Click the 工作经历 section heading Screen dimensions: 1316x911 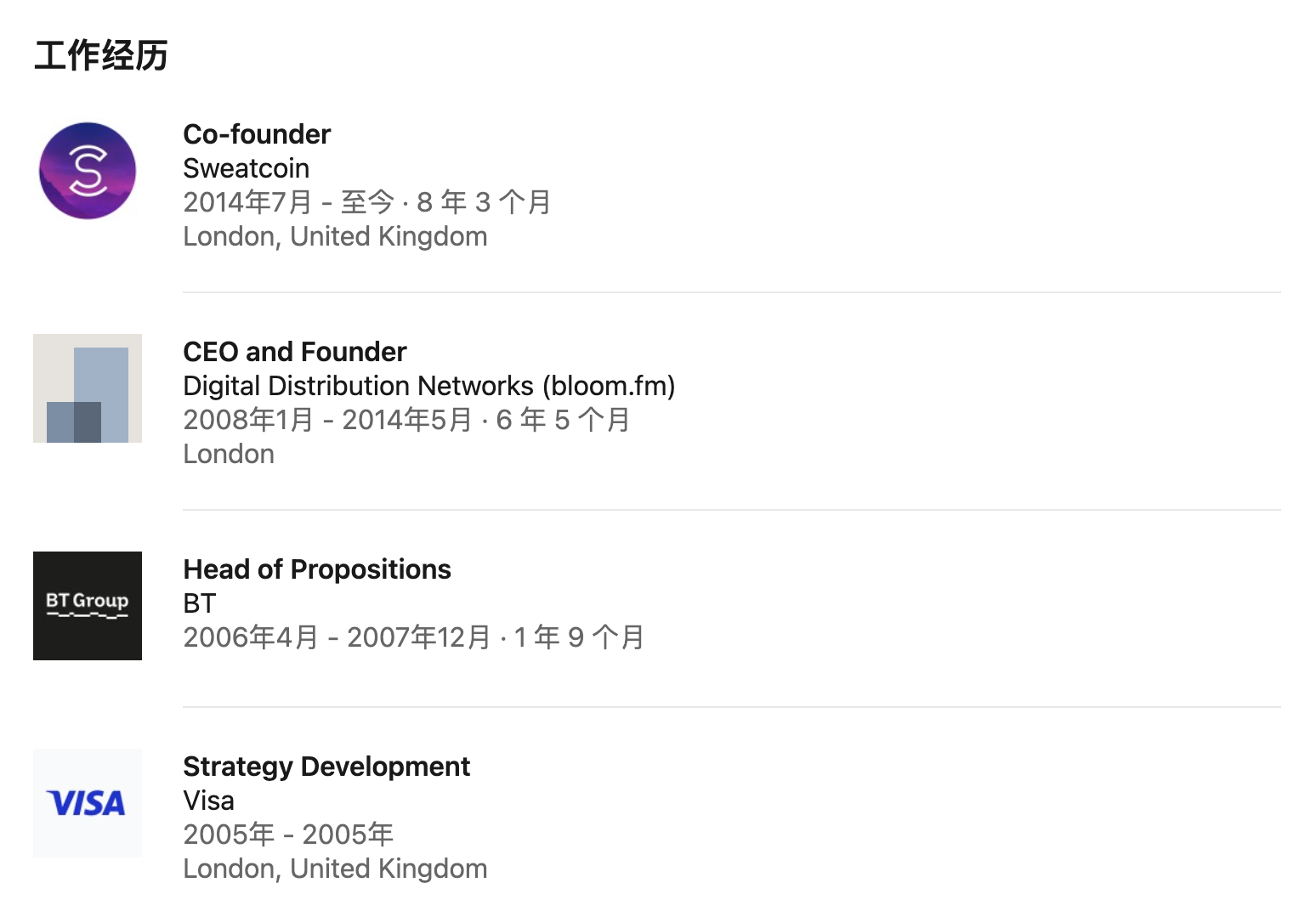[x=101, y=56]
